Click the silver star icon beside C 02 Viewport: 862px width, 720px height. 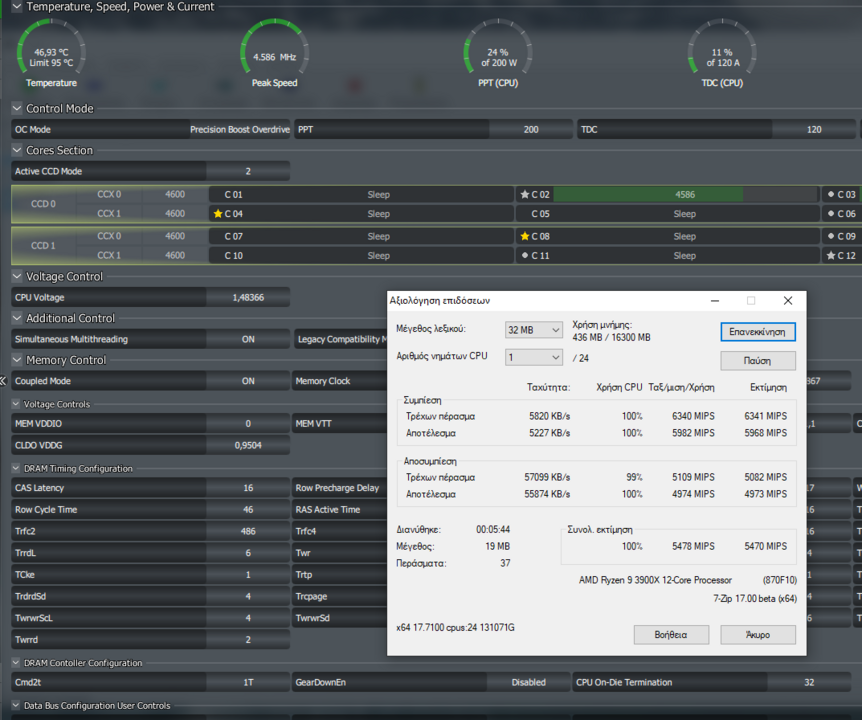point(524,195)
